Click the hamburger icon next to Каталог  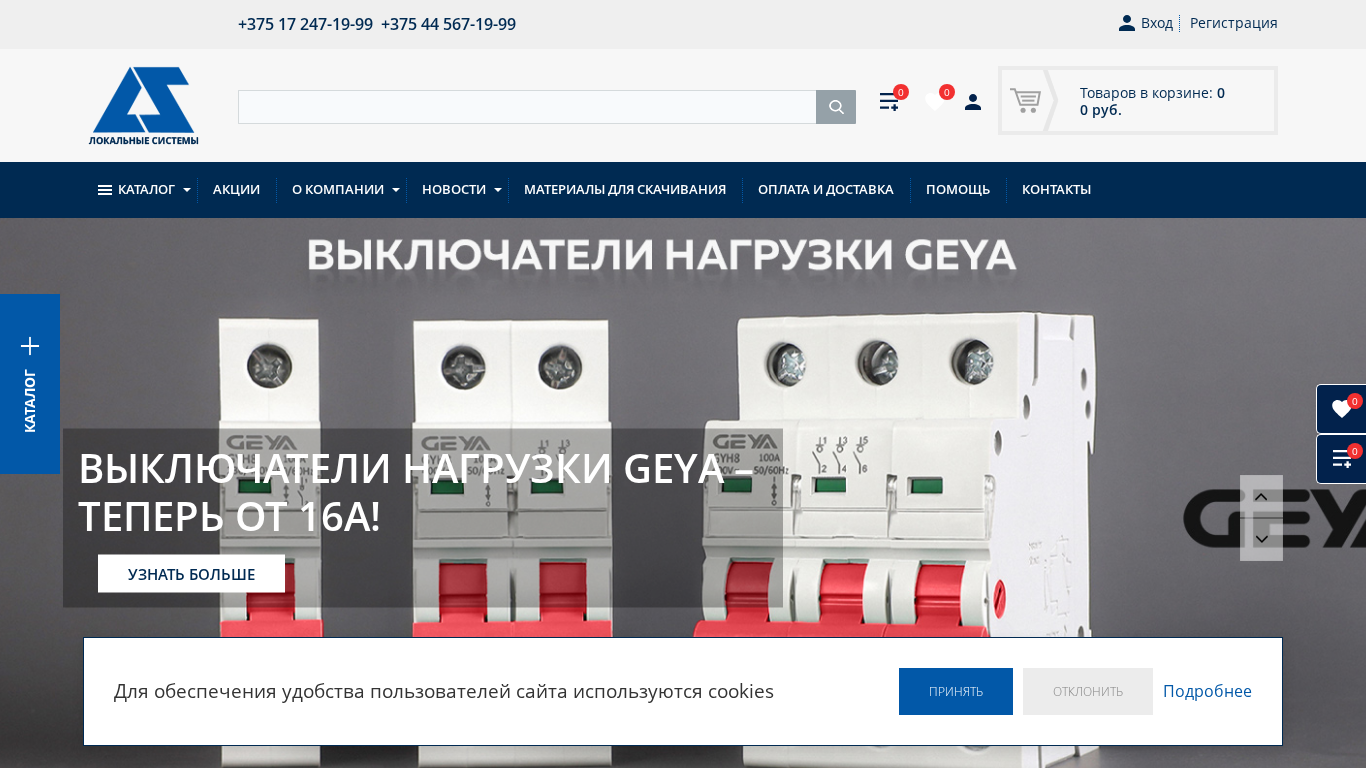click(x=105, y=190)
